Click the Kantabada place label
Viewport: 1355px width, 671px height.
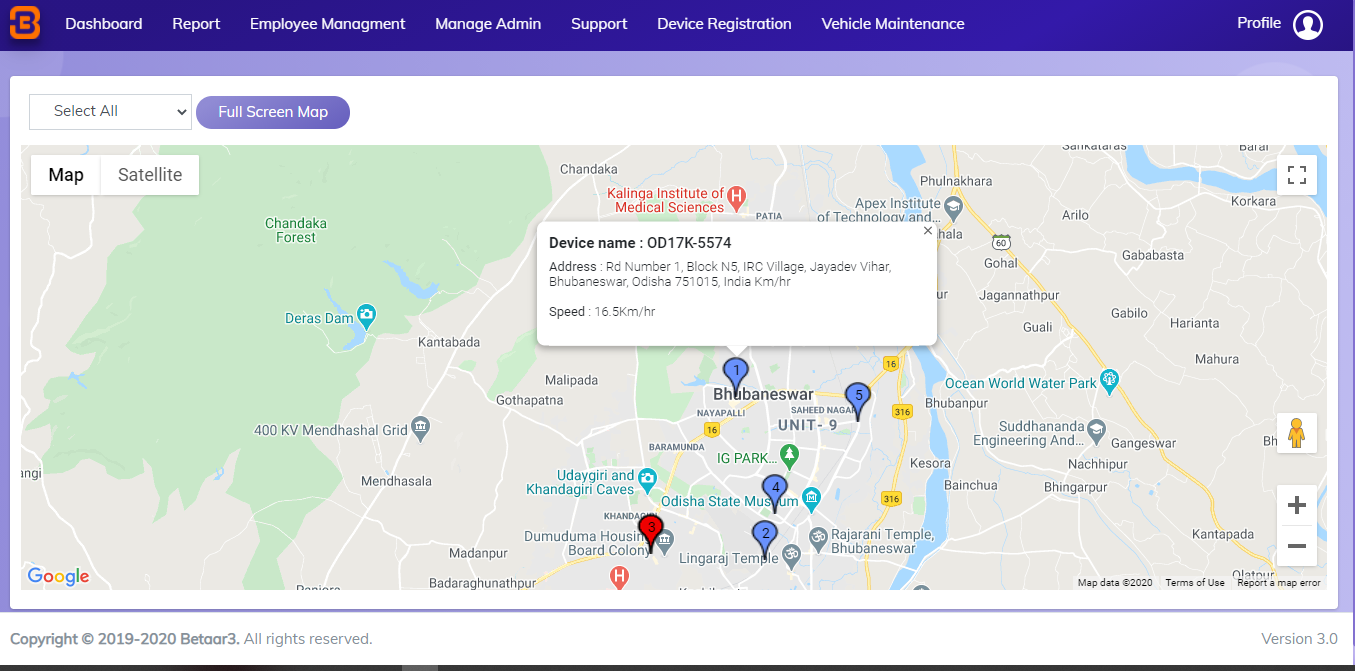coord(449,342)
